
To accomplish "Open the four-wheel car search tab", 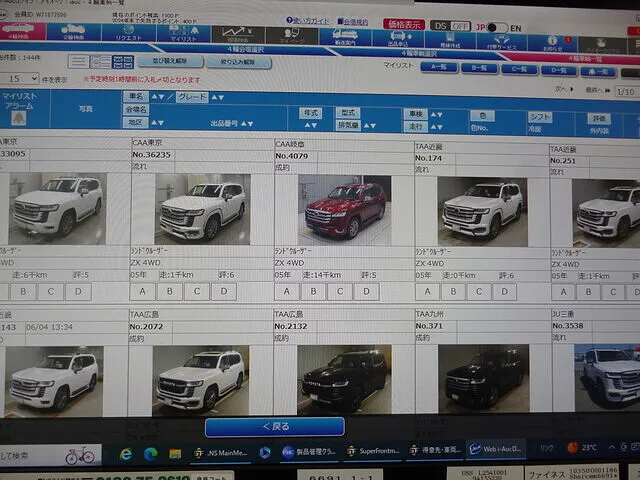I will tap(20, 31).
